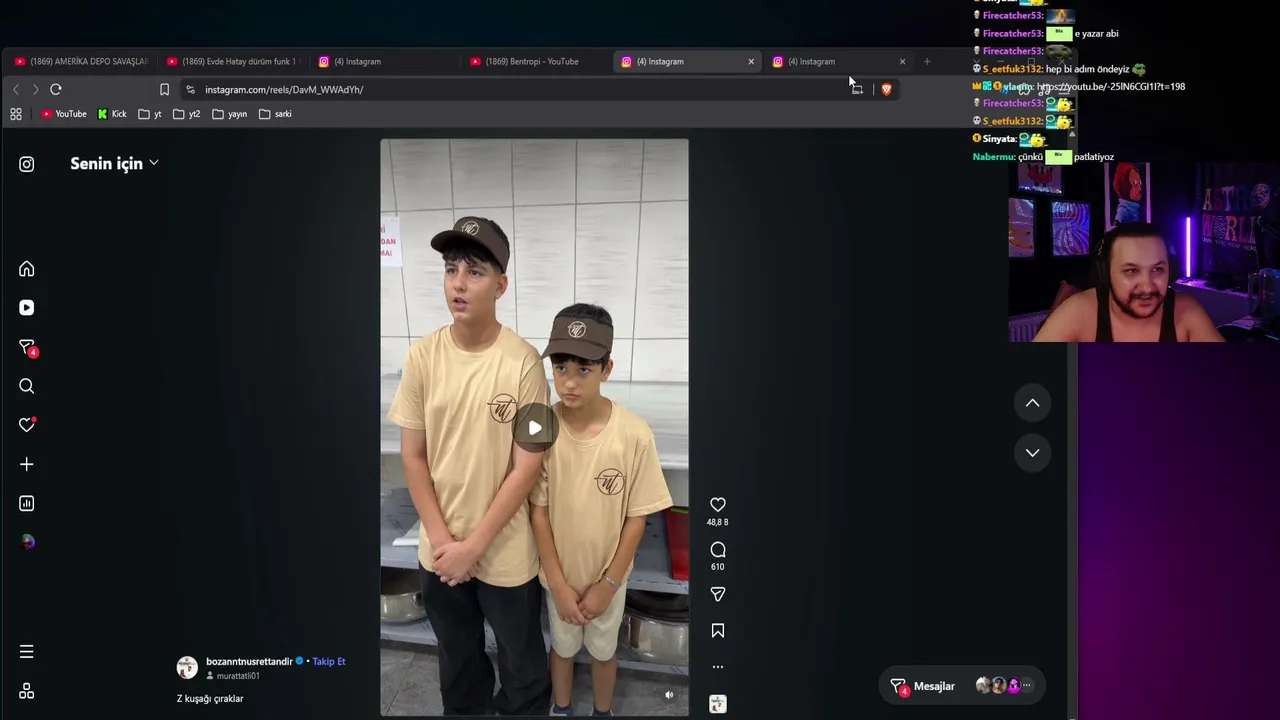Image resolution: width=1280 pixels, height=720 pixels.
Task: Open the reel's audio thumbnail
Action: [x=718, y=704]
